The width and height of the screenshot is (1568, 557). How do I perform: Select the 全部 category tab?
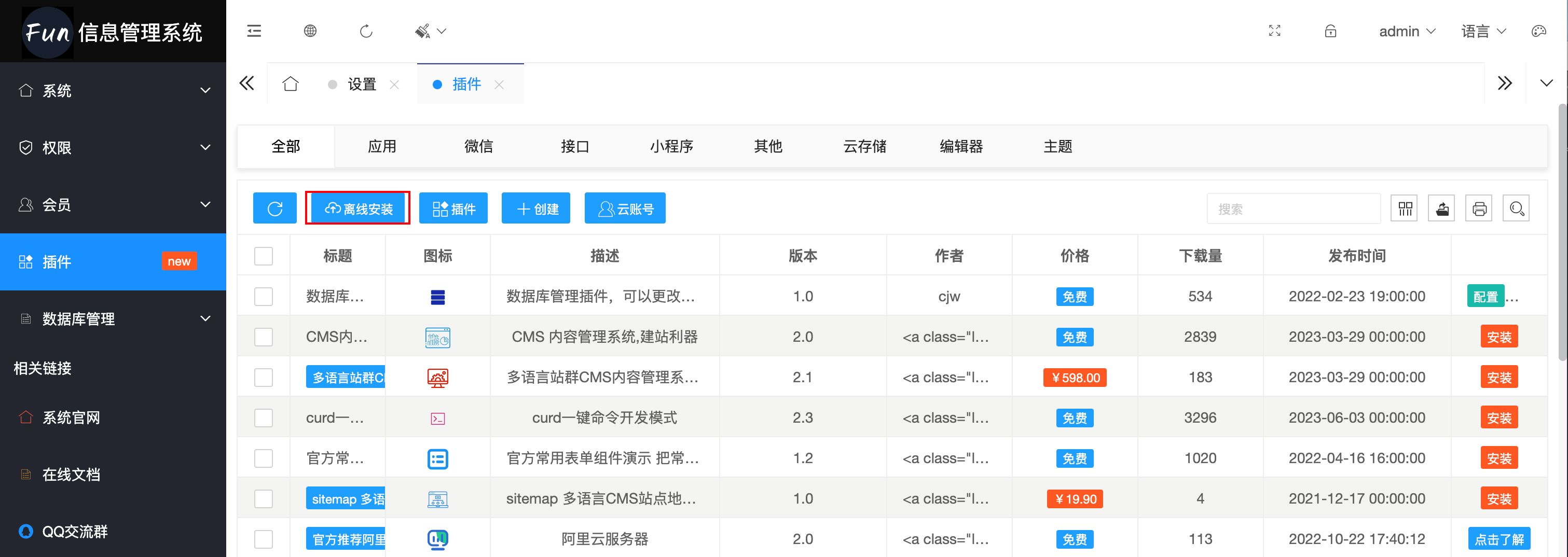point(285,147)
